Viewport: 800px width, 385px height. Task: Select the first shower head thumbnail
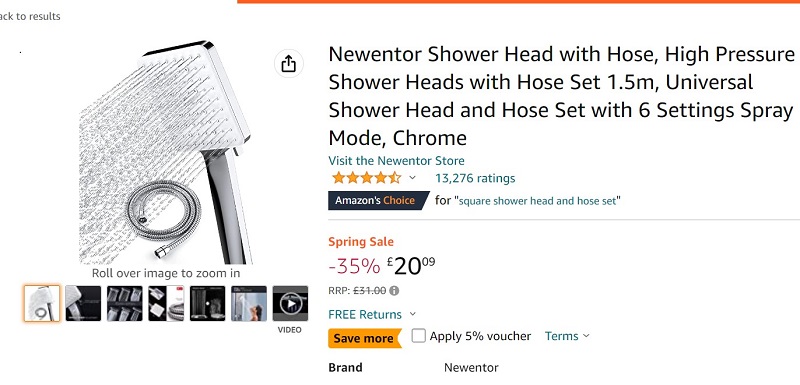pos(42,303)
